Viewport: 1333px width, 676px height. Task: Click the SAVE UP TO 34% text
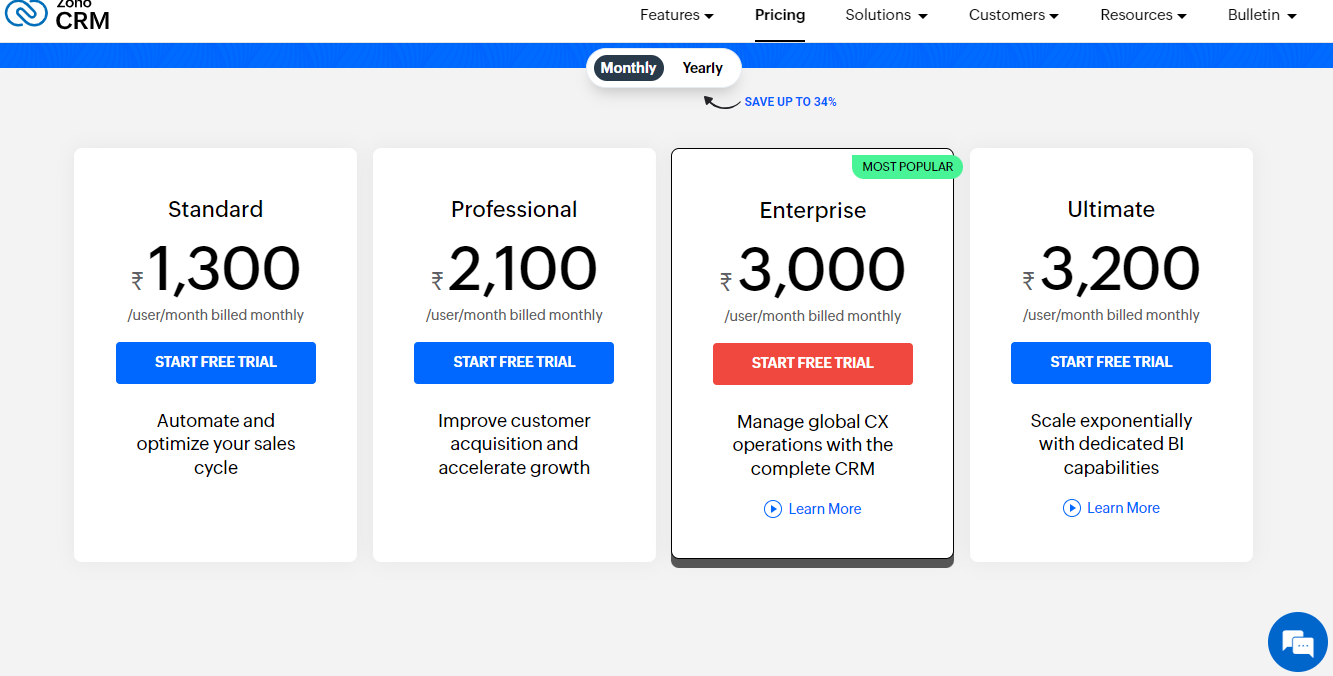coord(790,102)
